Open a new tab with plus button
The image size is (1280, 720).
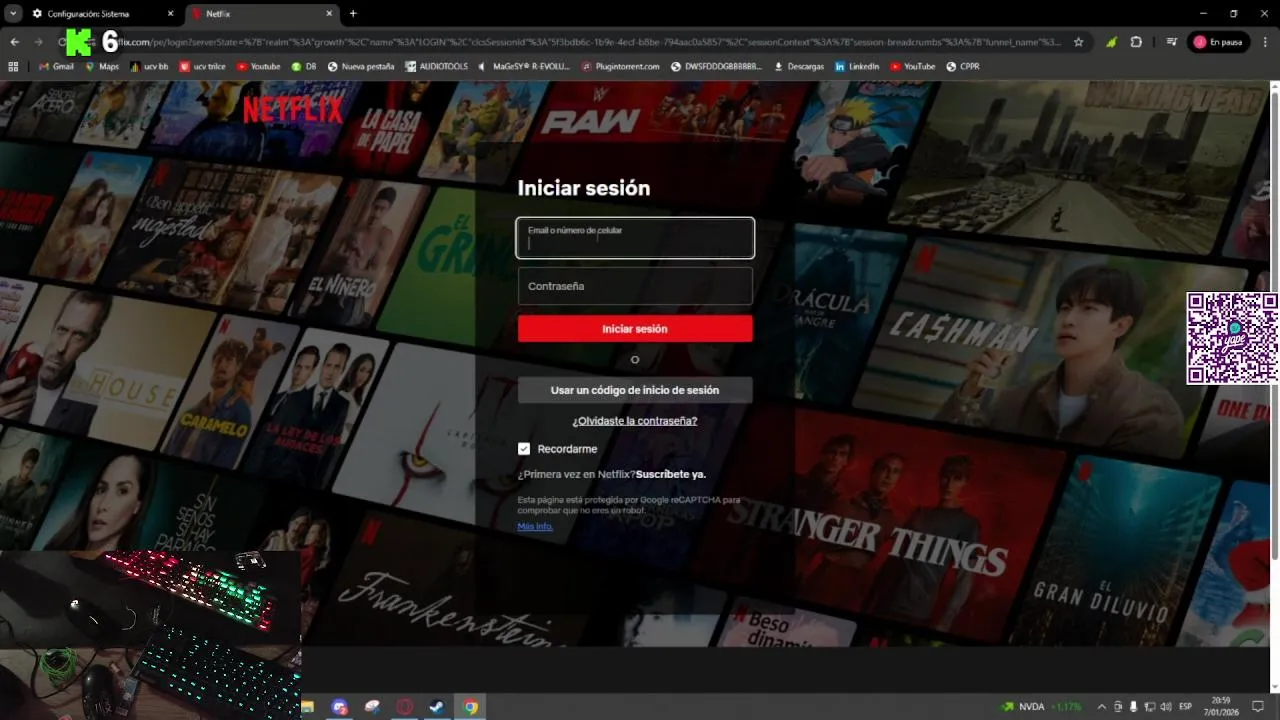pos(353,14)
